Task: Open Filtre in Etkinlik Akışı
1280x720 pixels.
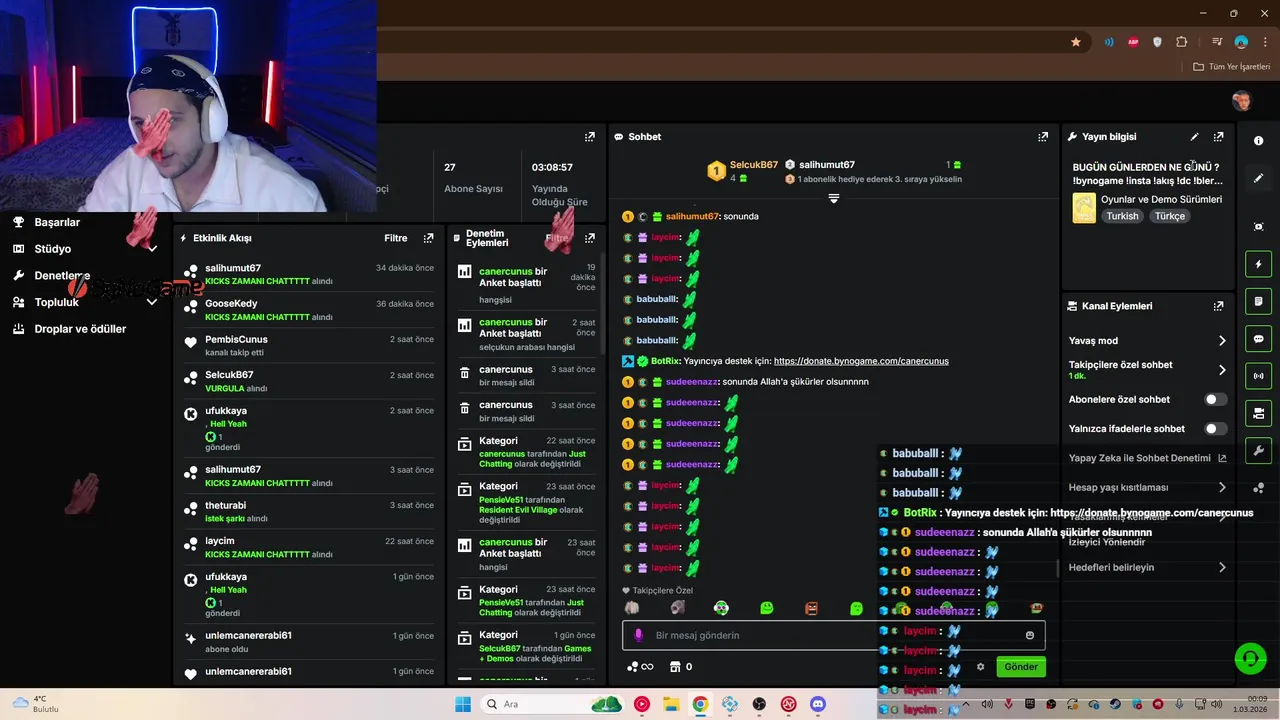Action: pos(396,238)
